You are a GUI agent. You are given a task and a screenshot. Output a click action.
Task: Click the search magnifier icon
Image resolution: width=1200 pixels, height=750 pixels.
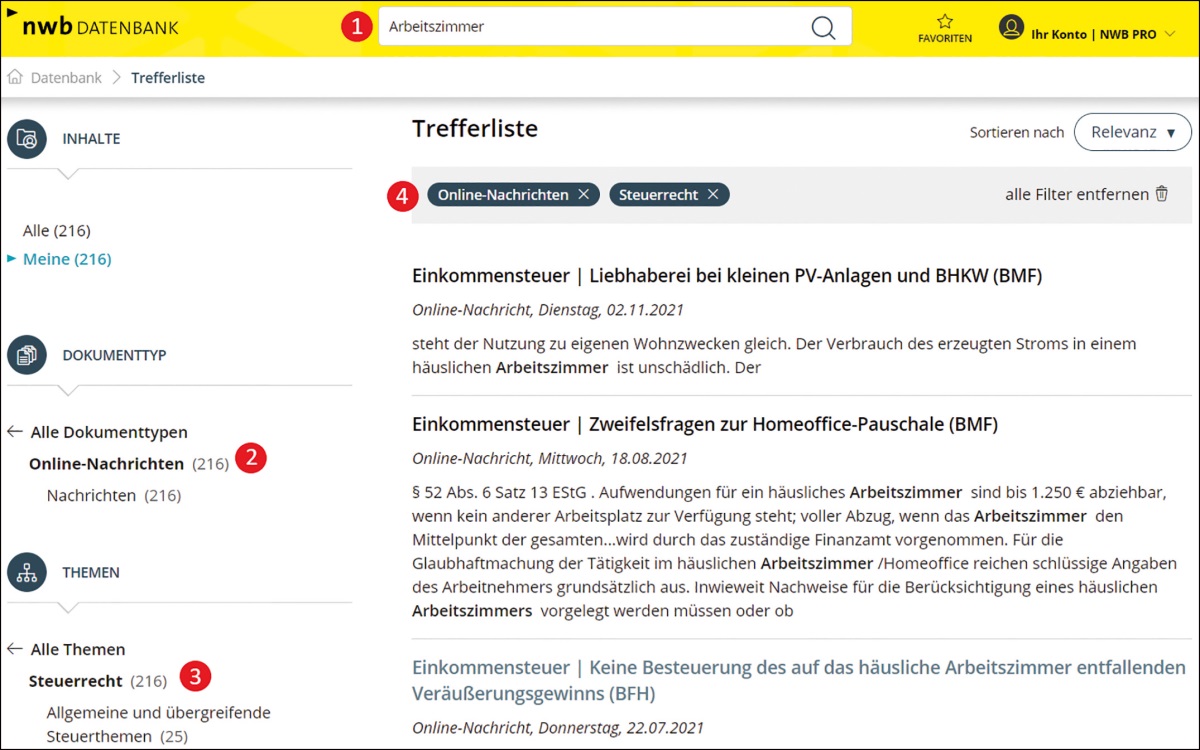click(x=822, y=27)
